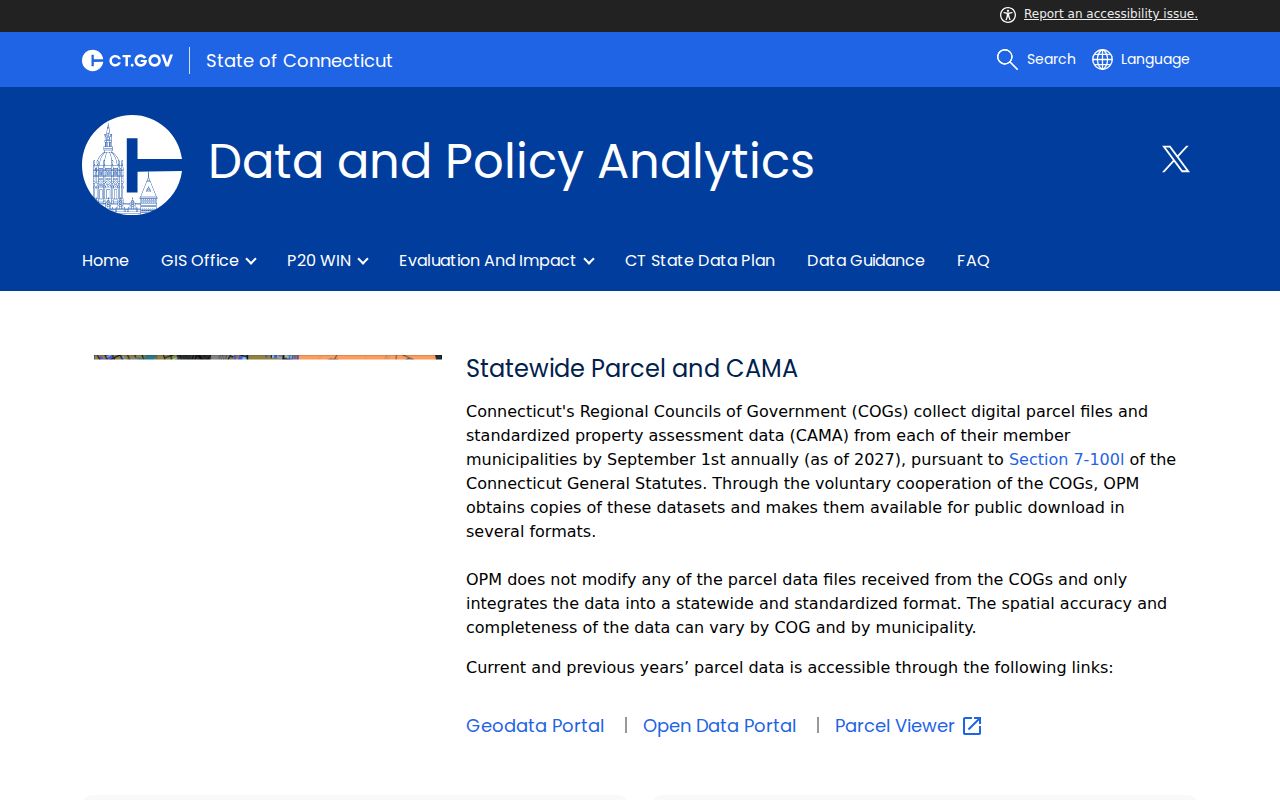The width and height of the screenshot is (1280, 800).
Task: Click the accessibility person icon
Action: pyautogui.click(x=1008, y=14)
